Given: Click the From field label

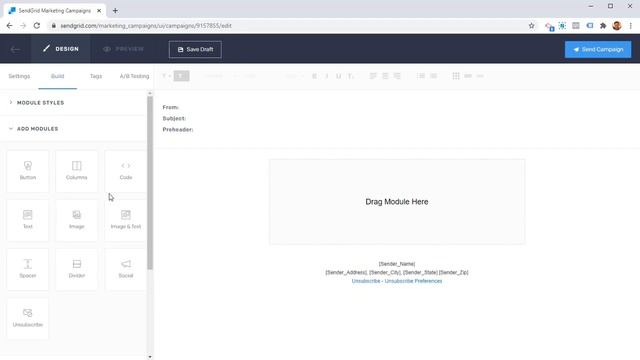Looking at the screenshot, I should [x=171, y=107].
